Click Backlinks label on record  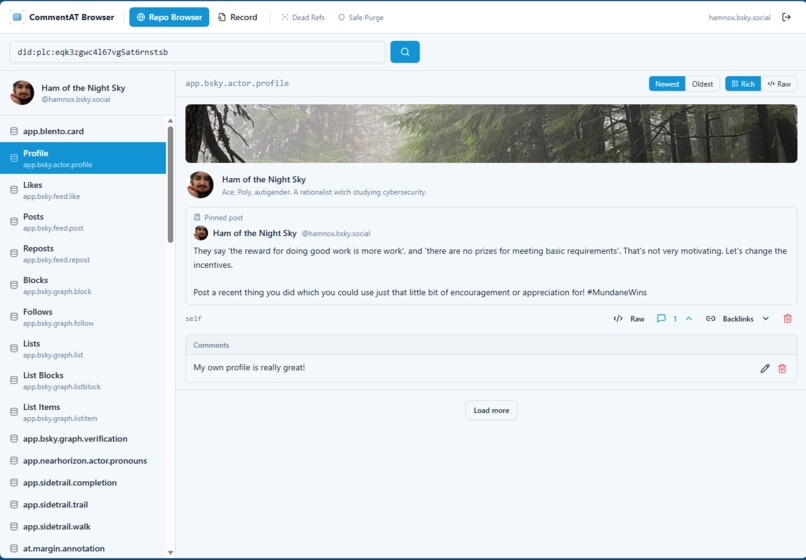tap(738, 319)
